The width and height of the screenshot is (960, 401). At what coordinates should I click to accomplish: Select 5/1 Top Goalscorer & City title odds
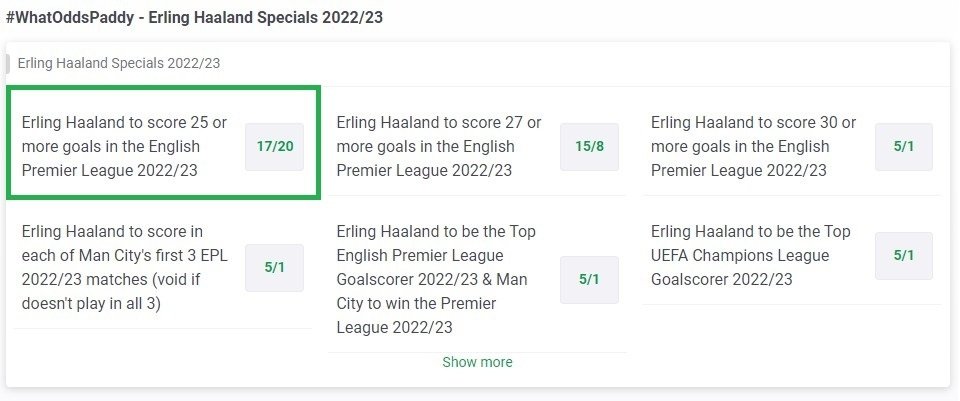[x=589, y=279]
